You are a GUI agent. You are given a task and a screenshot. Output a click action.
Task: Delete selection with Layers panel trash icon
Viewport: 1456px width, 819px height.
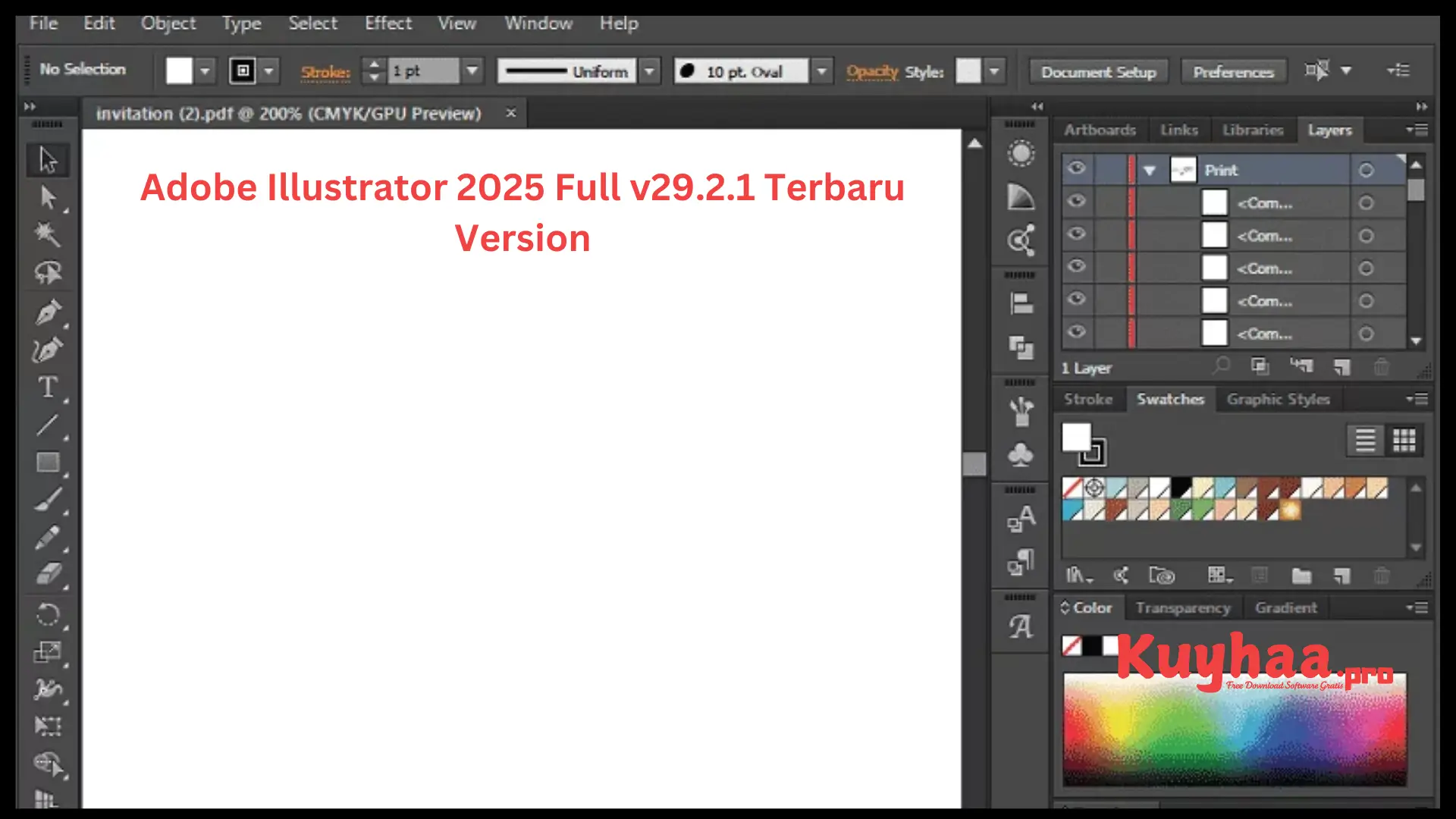pos(1382,368)
